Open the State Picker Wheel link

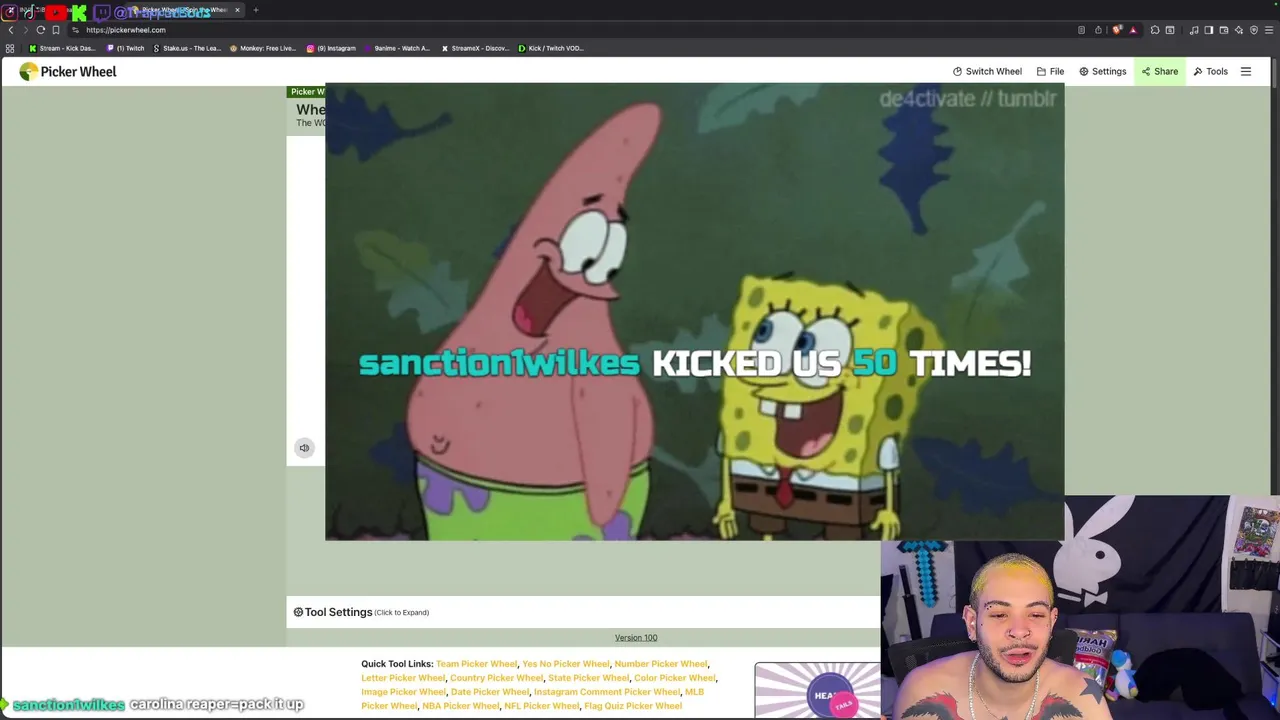[x=588, y=678]
